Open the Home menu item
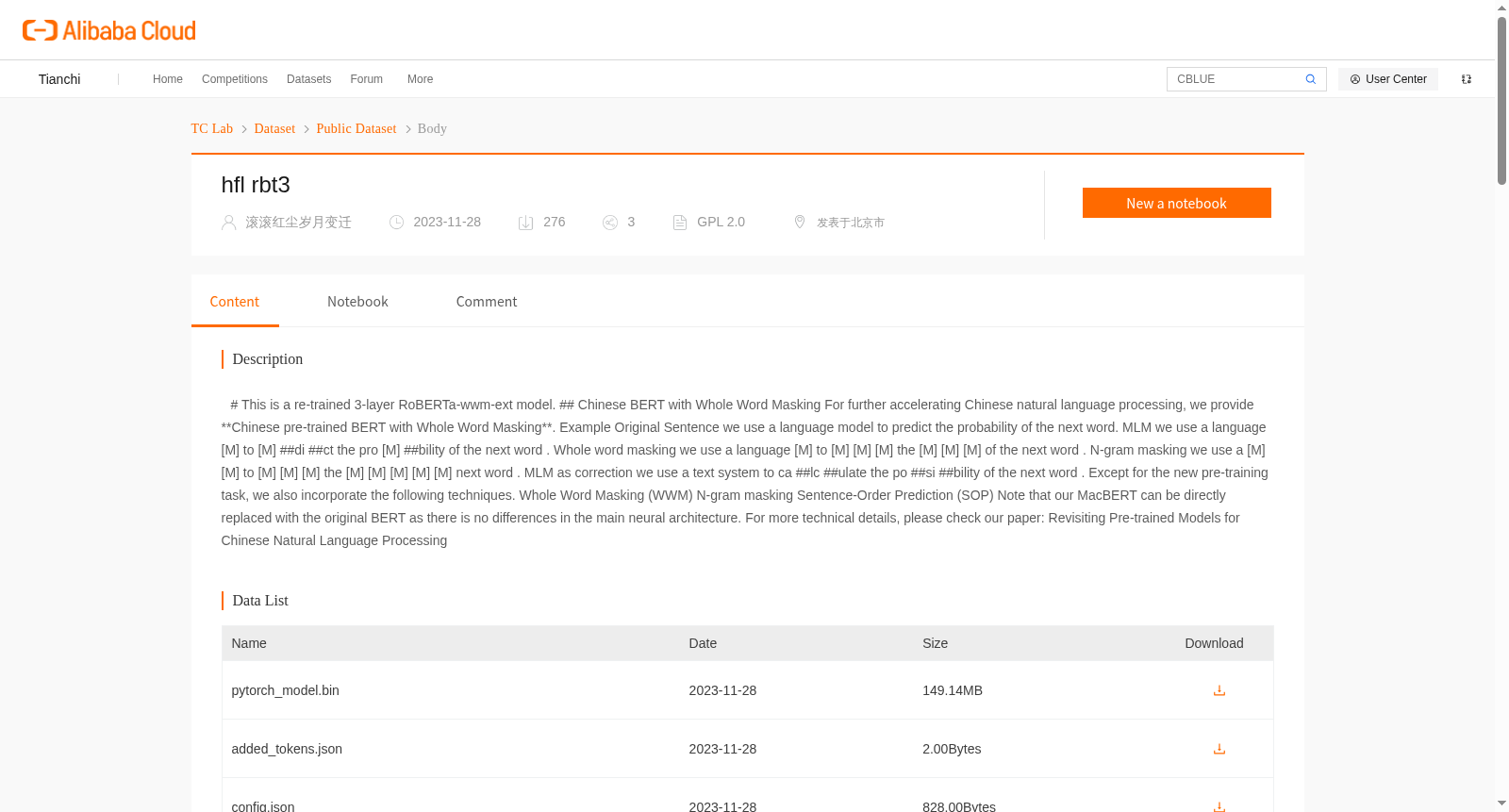Viewport: 1509px width, 812px height. (x=168, y=79)
